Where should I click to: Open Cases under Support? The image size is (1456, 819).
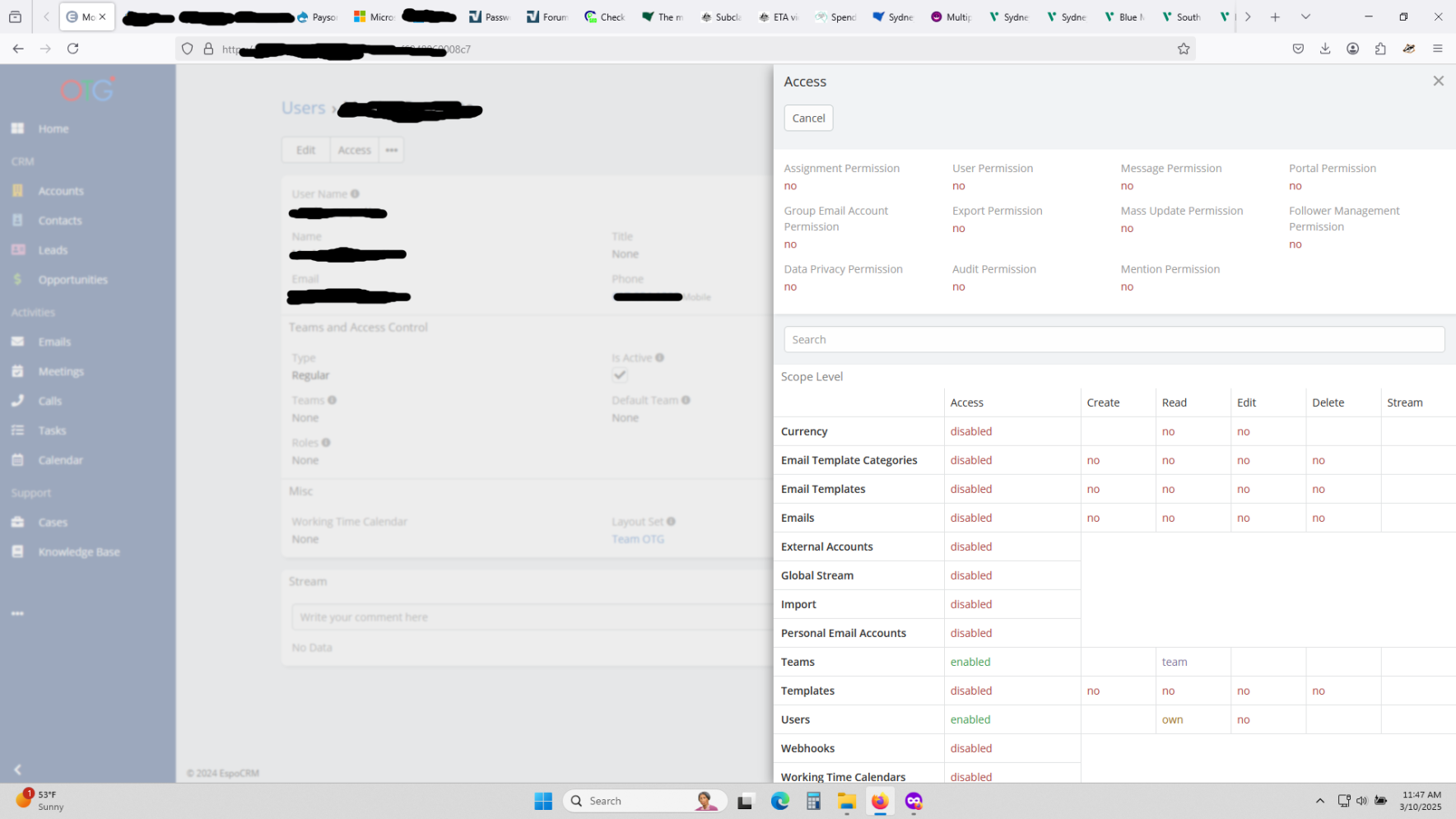(x=53, y=522)
